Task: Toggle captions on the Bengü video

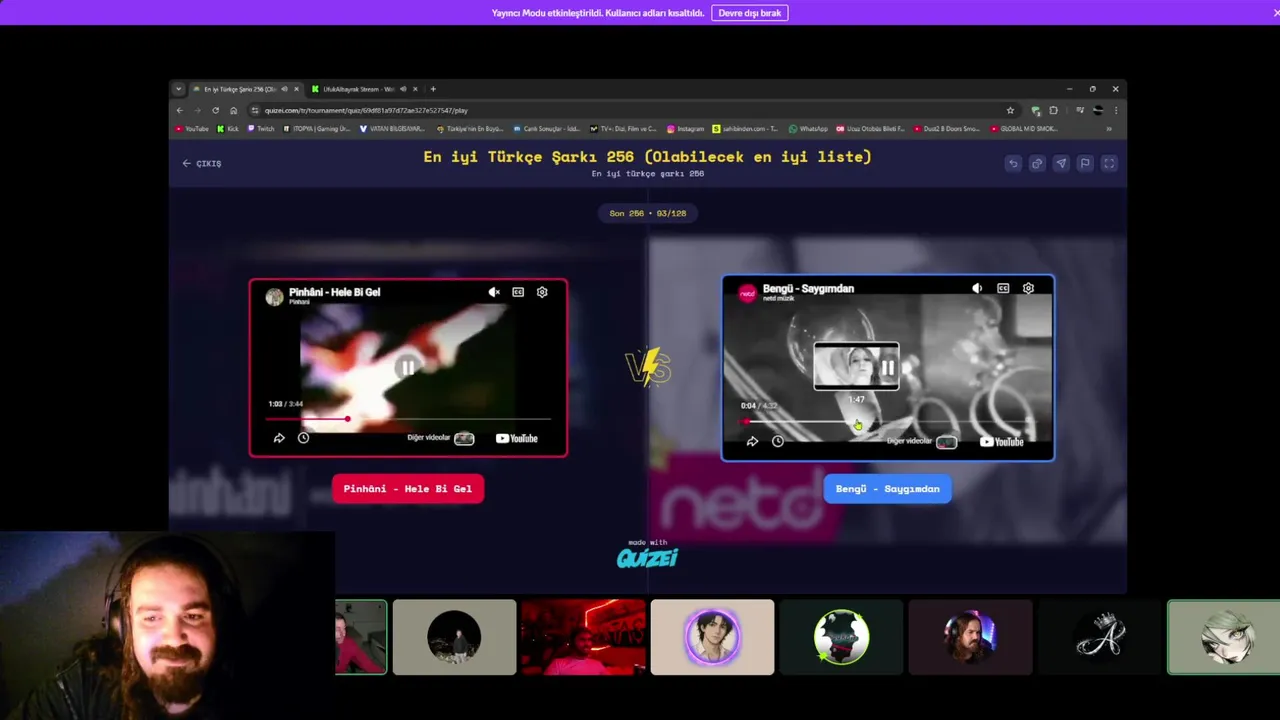Action: coord(1003,288)
